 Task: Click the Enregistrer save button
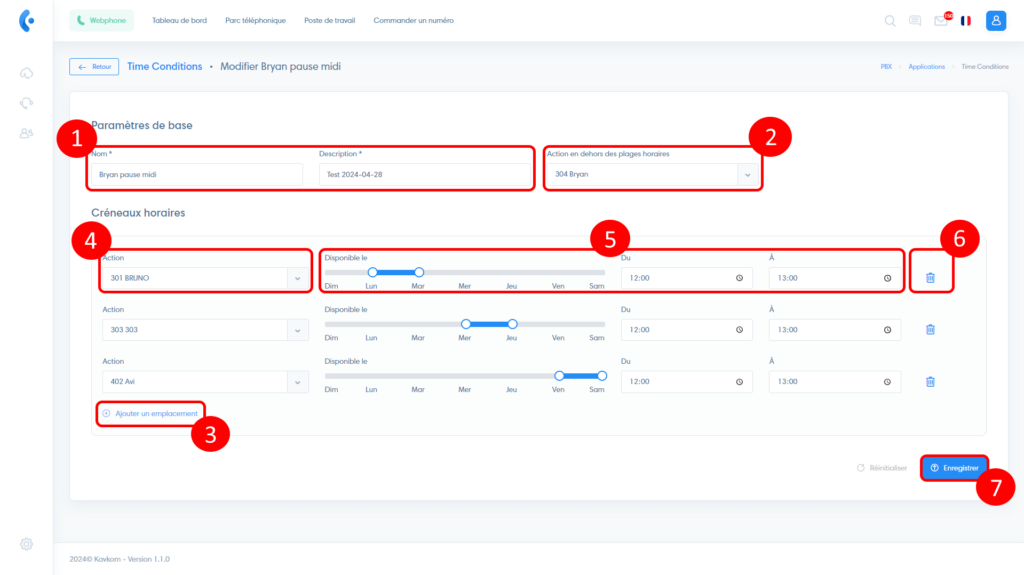point(954,468)
